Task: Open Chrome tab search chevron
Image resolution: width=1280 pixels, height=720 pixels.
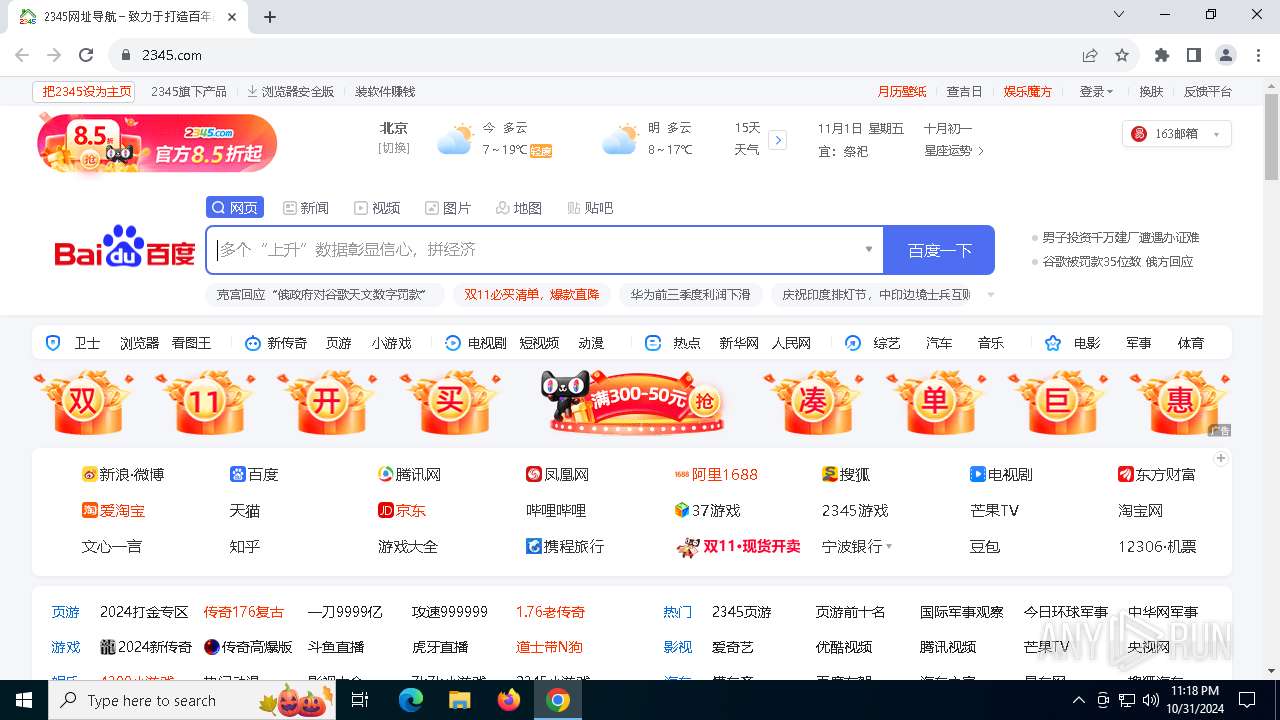Action: coord(1119,15)
